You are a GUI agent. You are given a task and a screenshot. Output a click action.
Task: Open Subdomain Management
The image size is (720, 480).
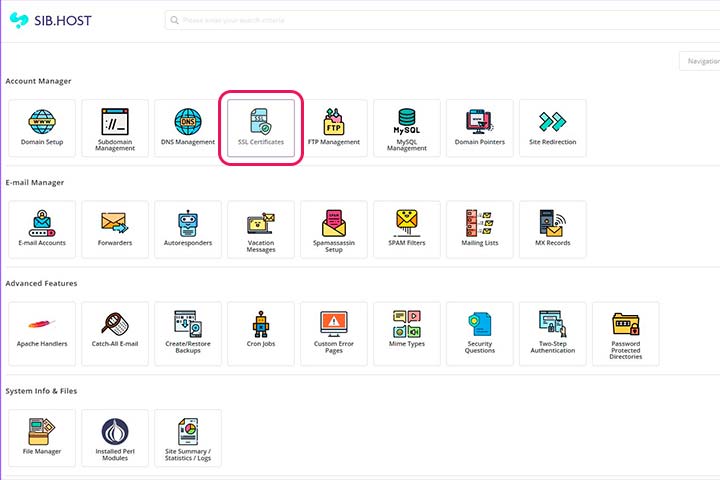click(x=115, y=128)
